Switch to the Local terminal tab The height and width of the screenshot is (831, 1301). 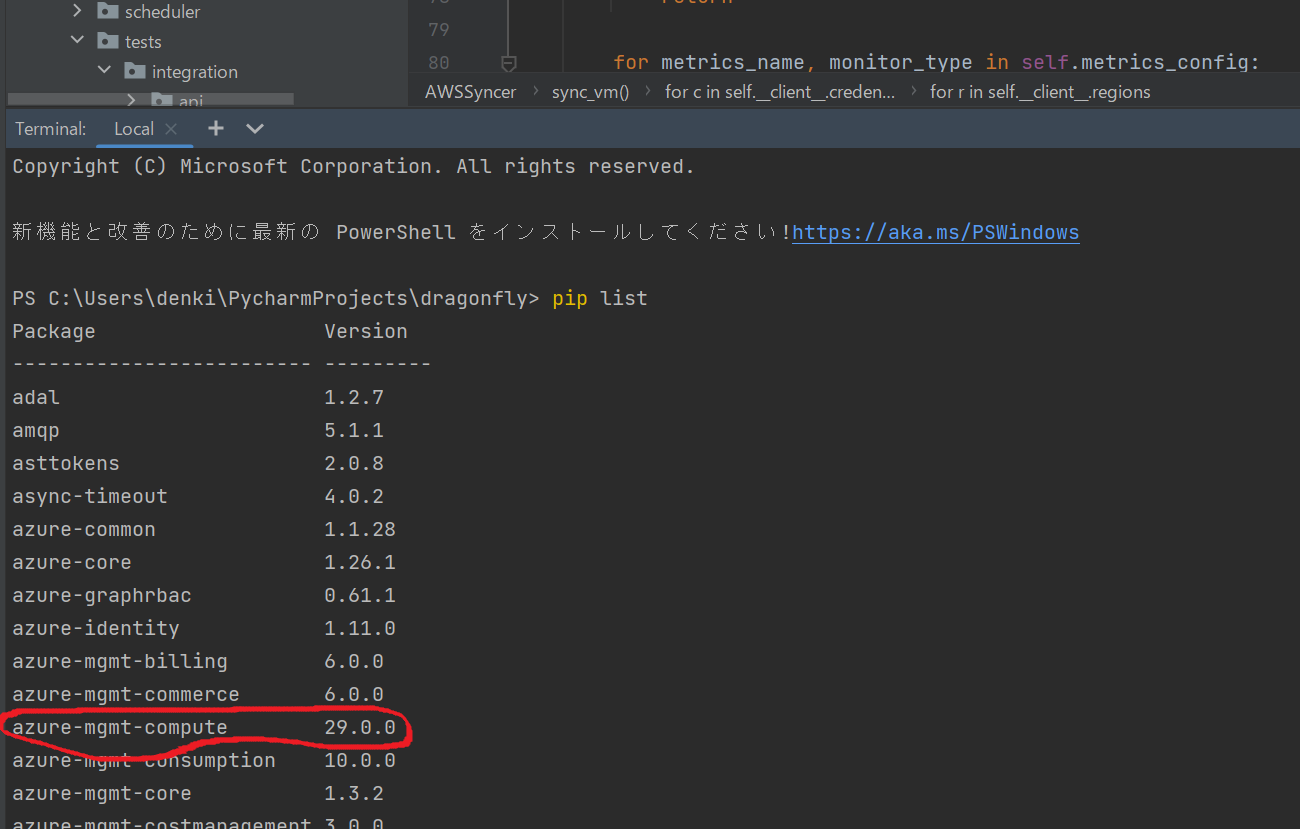134,129
